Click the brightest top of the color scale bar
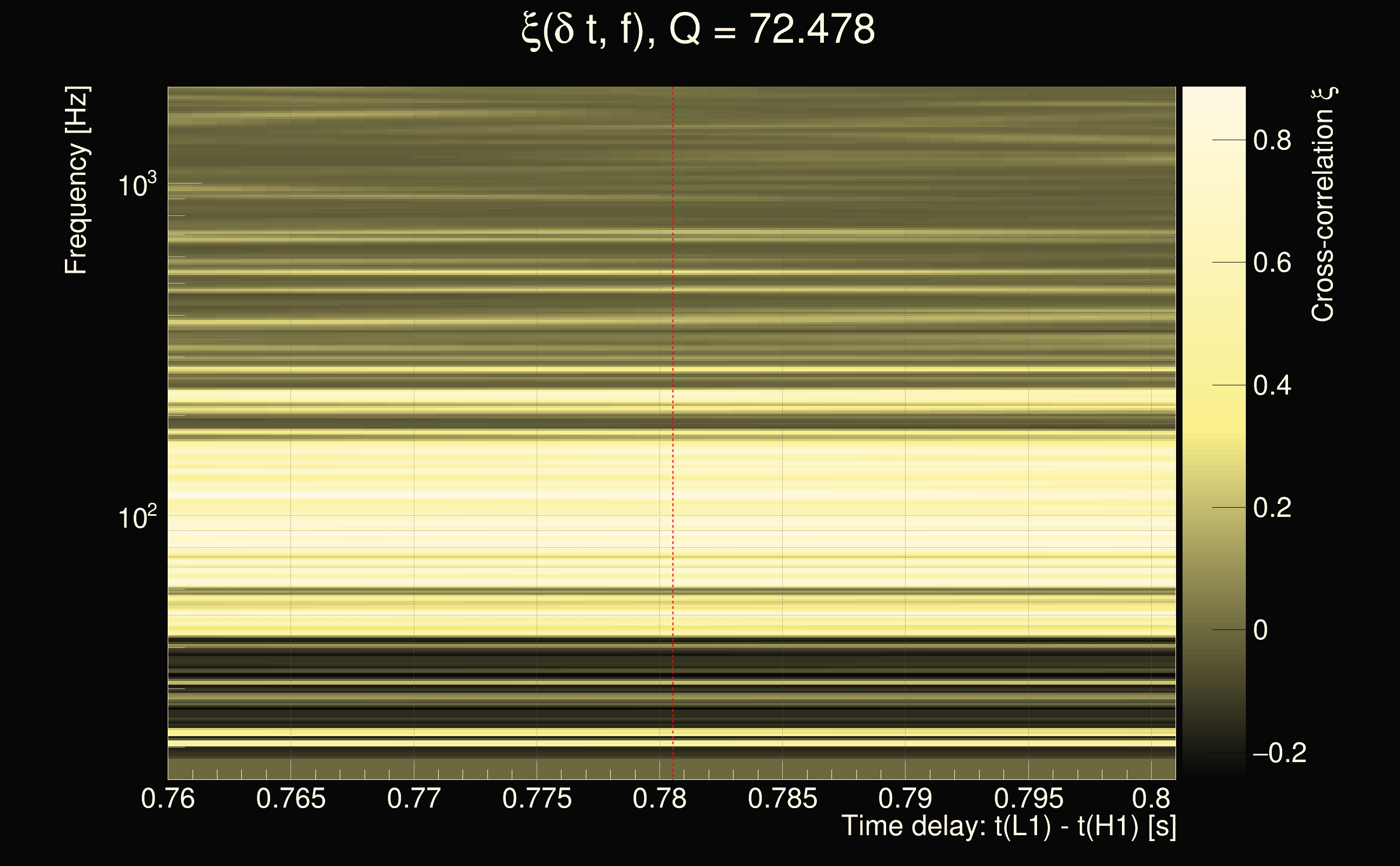 click(1213, 91)
